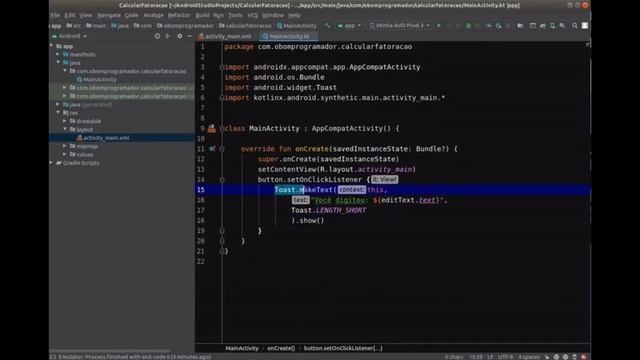Fold the setOnClickListener lambda at line 14
This screenshot has width=640, height=360.
pos(222,180)
